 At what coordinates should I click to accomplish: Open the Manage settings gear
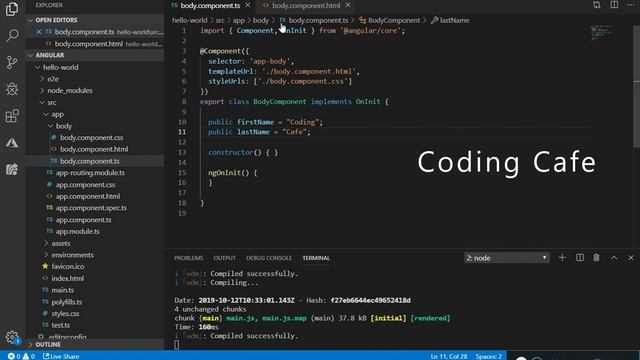12,337
